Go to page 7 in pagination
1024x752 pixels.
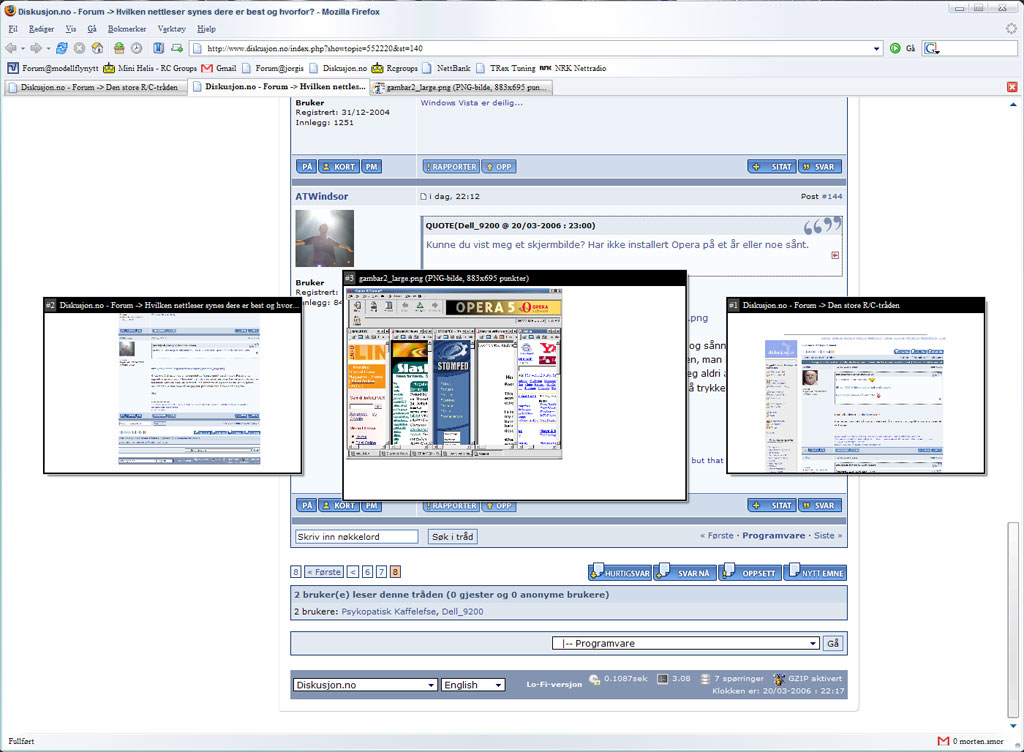click(x=381, y=572)
